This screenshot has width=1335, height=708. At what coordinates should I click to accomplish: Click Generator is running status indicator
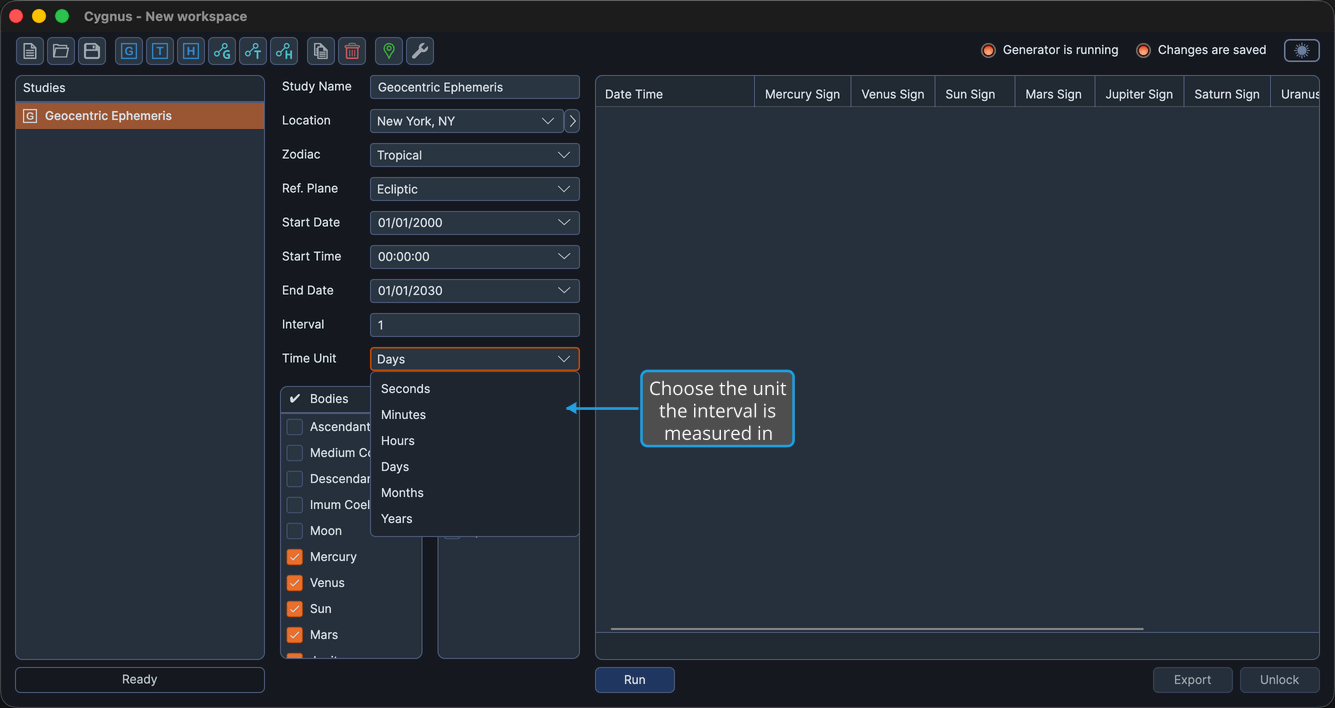[1049, 50]
